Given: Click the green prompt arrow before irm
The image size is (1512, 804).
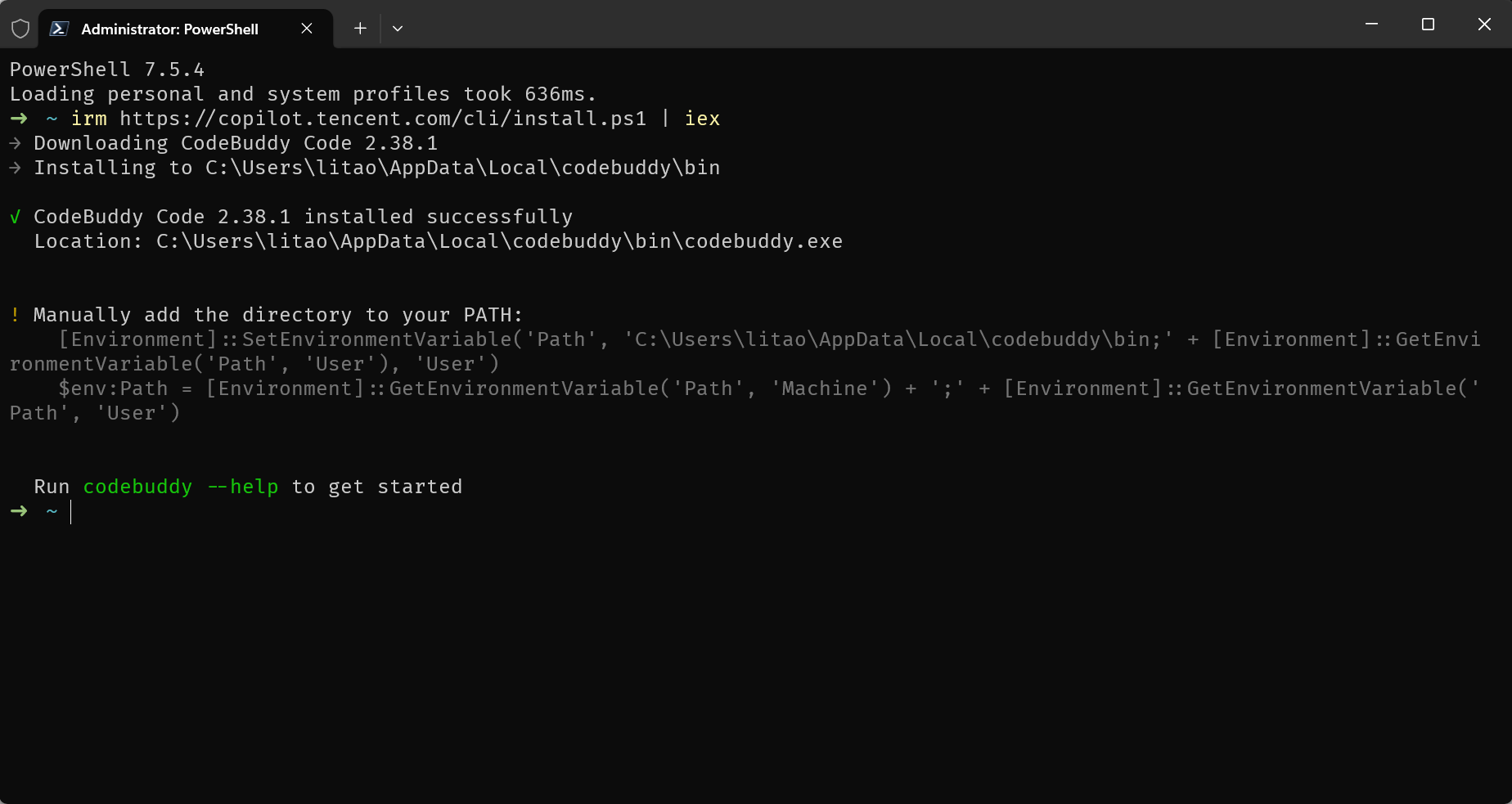Looking at the screenshot, I should tap(19, 119).
